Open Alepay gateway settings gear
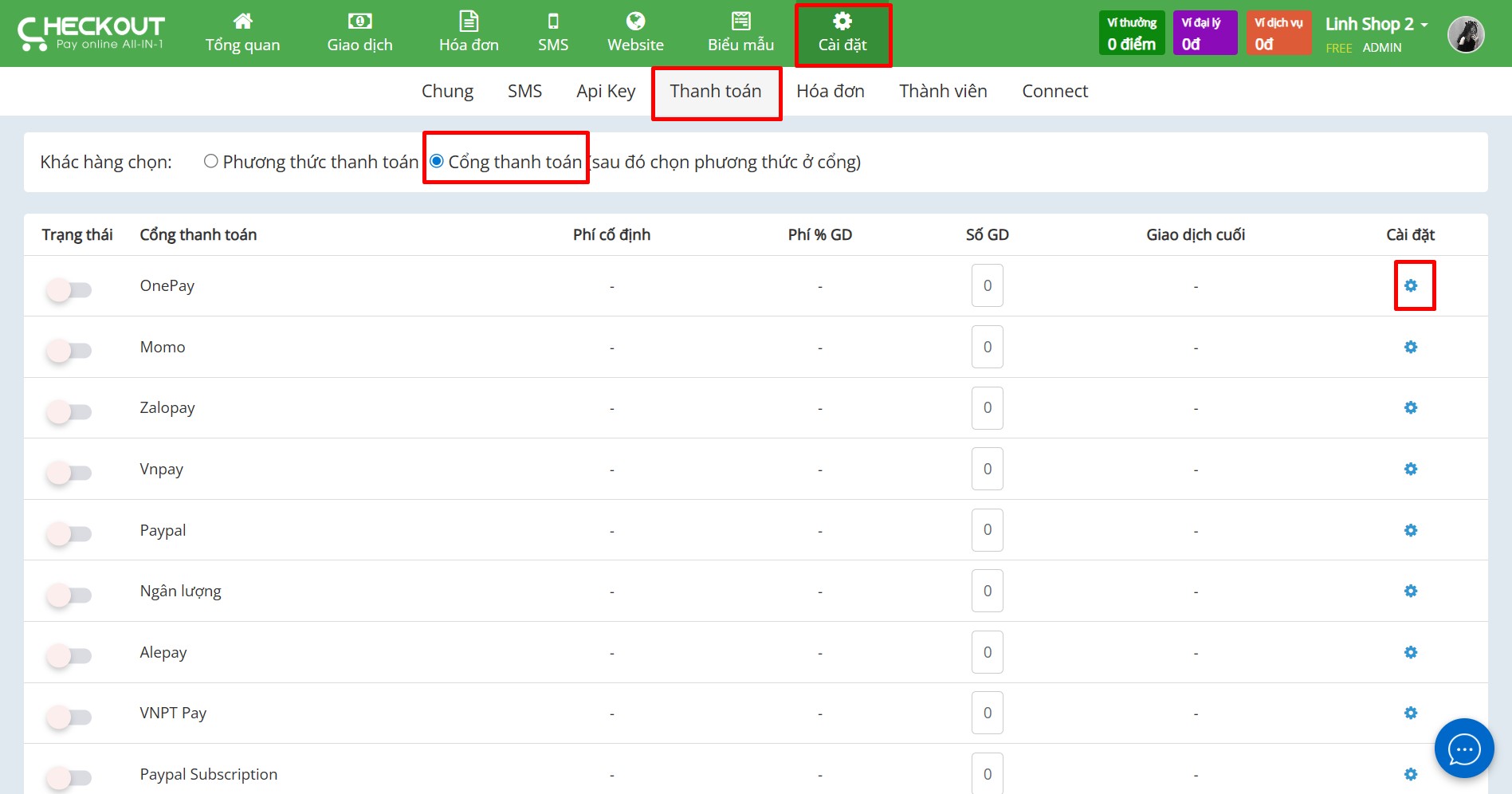Viewport: 1512px width, 794px height. pyautogui.click(x=1411, y=652)
